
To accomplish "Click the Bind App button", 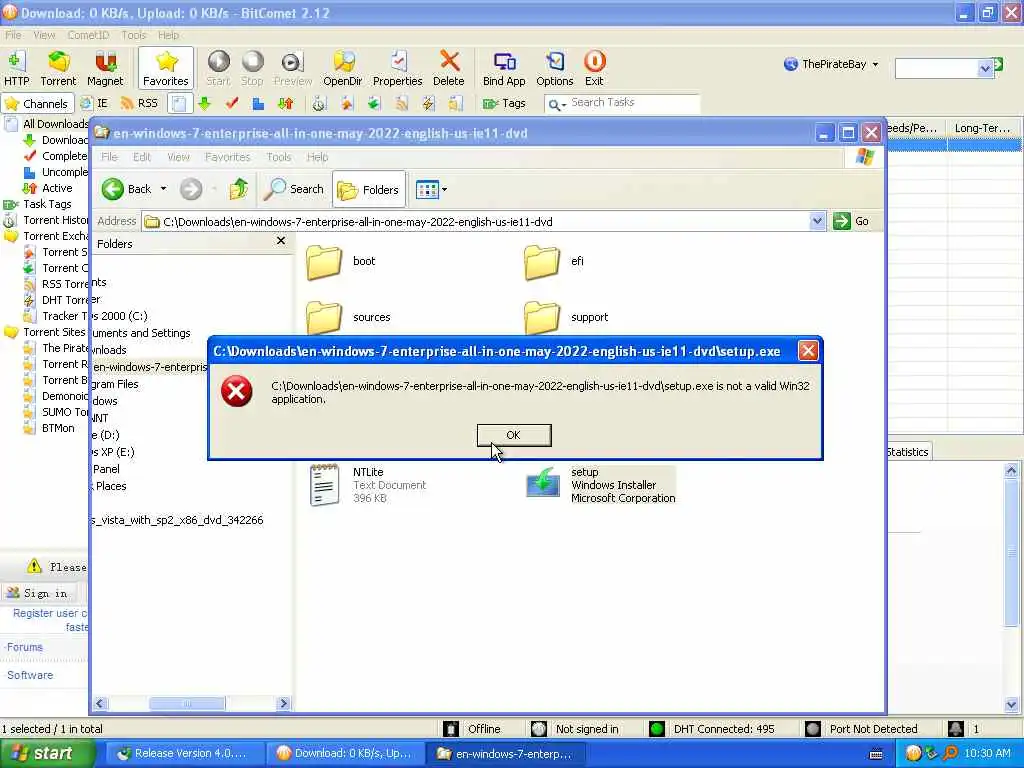I will 504,69.
